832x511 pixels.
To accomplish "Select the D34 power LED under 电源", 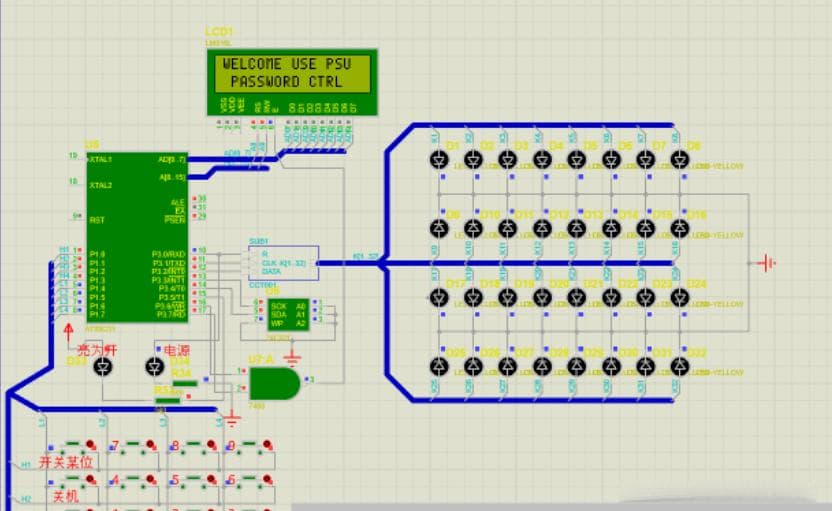I will 154,367.
